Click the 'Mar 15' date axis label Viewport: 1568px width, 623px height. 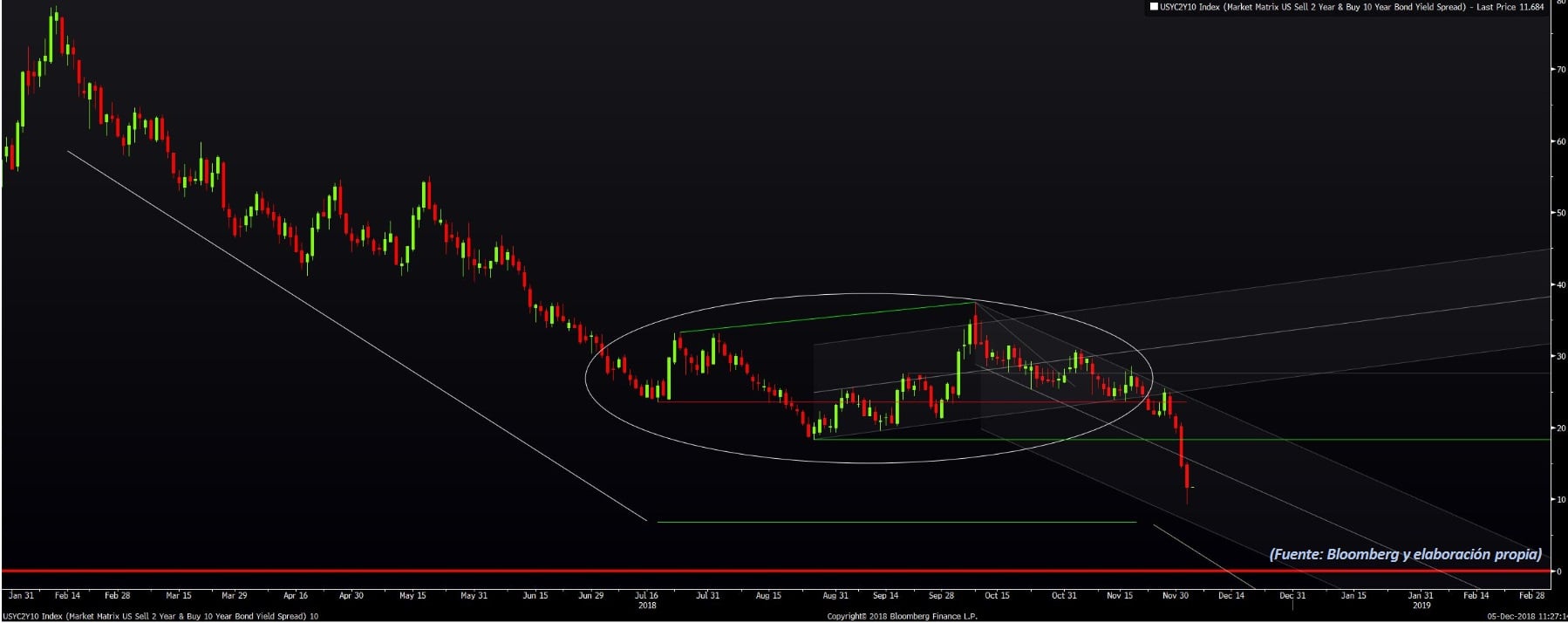179,595
